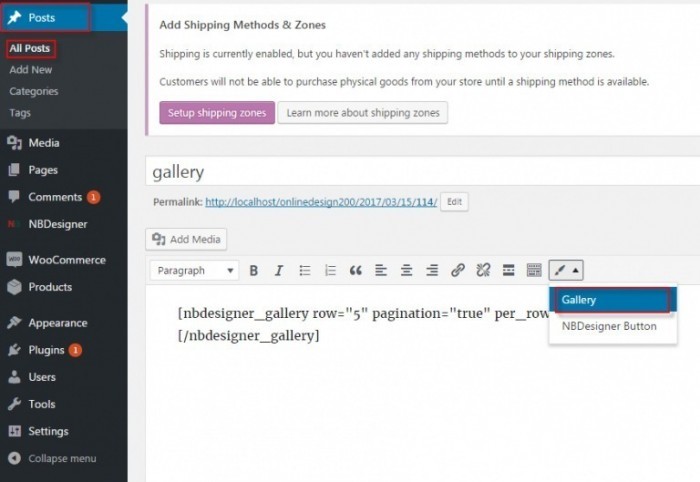The image size is (700, 482).
Task: Open the Paragraph format dropdown
Action: coord(195,270)
